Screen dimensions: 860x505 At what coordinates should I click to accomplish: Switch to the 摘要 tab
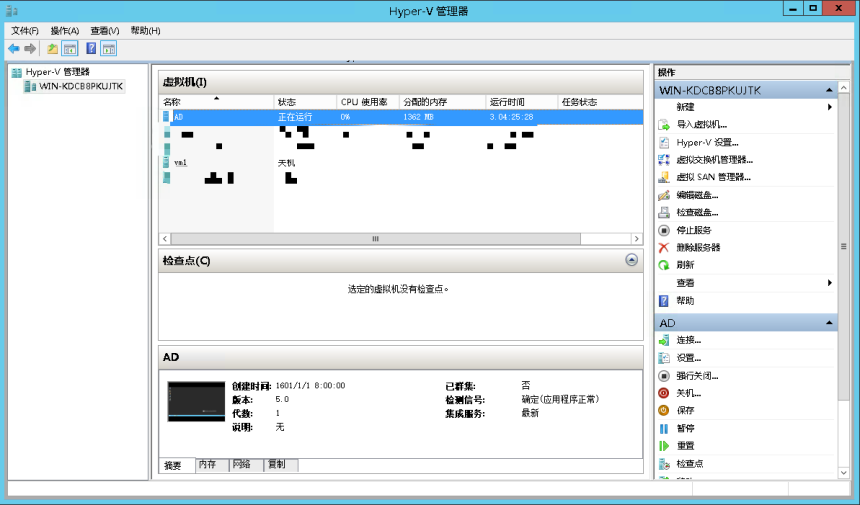tap(177, 466)
